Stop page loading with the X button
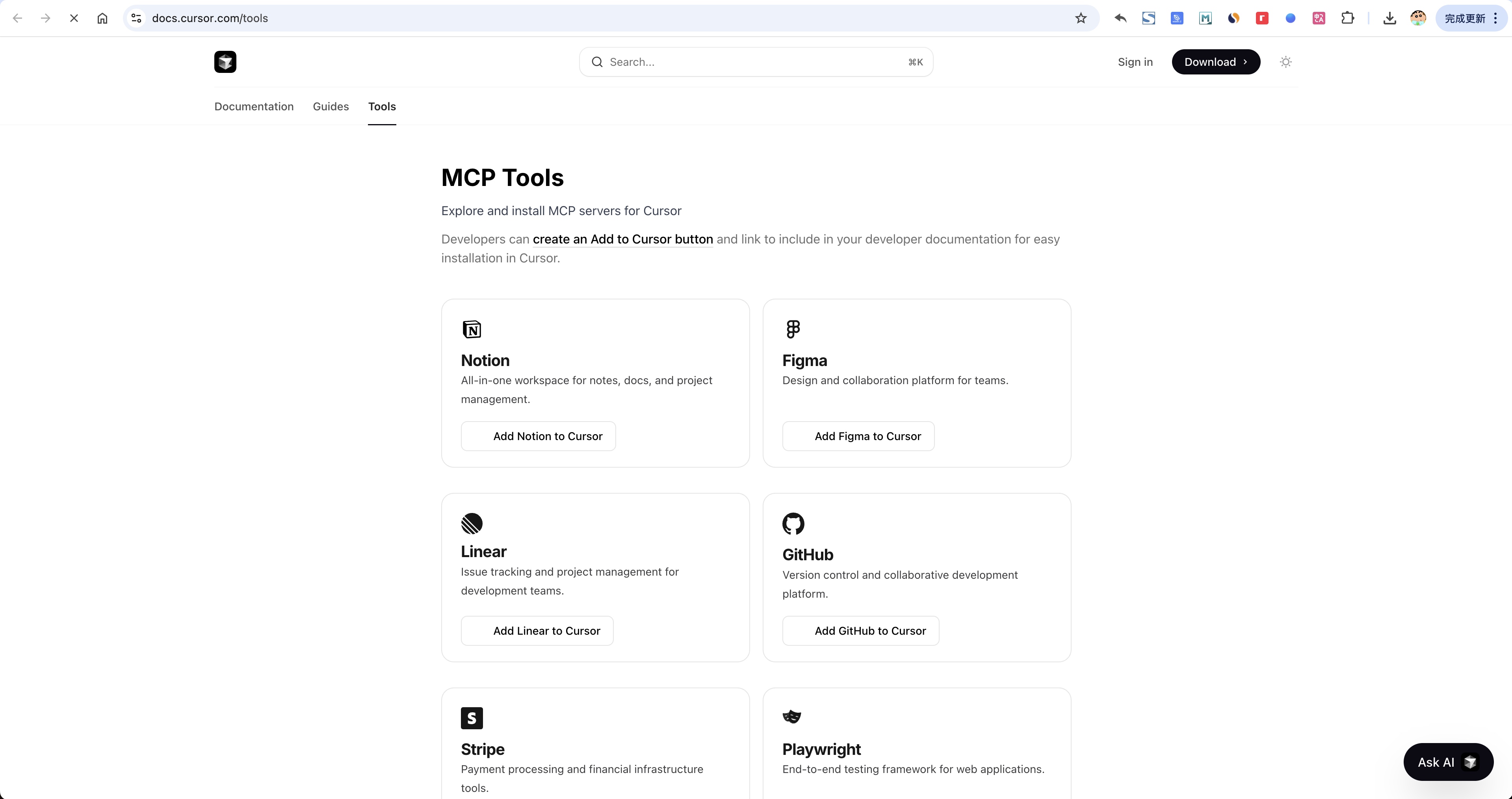Screen dimensions: 1512x799 pyautogui.click(x=74, y=18)
